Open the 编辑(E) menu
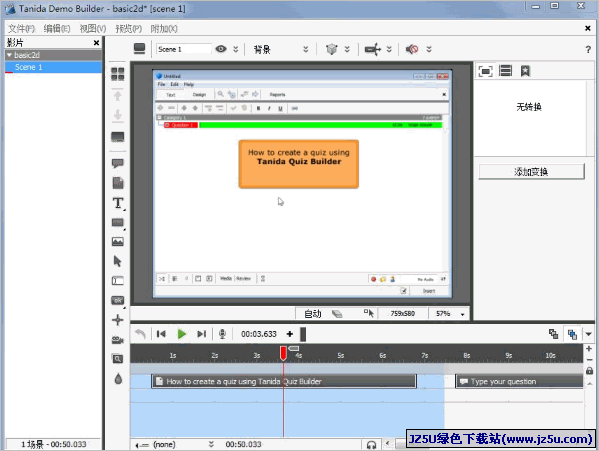 coord(57,29)
